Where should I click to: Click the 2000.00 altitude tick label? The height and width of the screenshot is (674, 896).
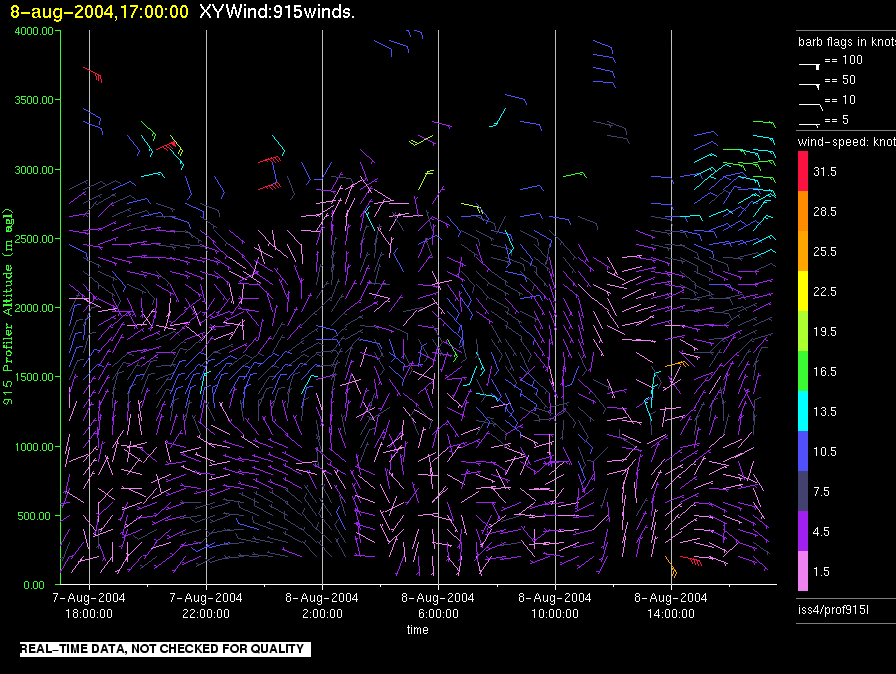click(34, 308)
